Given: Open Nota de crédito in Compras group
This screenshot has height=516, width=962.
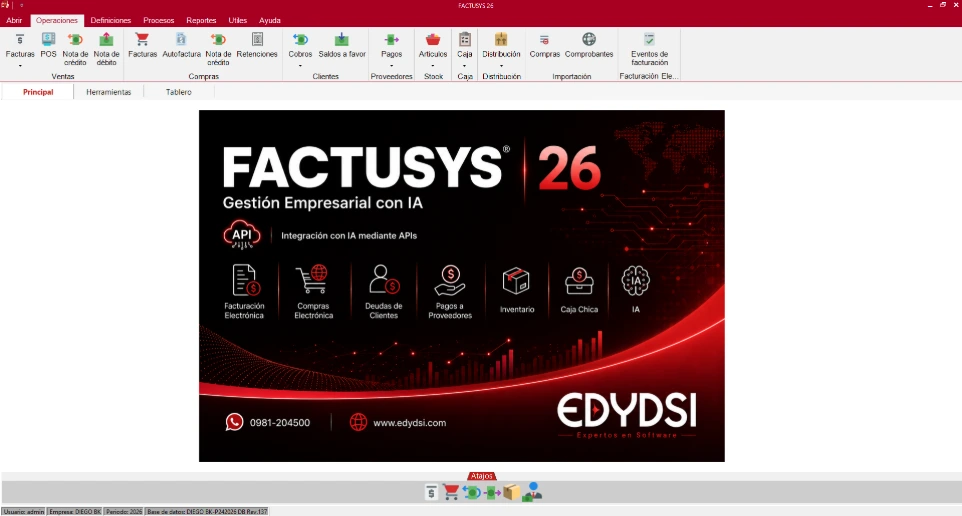Looking at the screenshot, I should coord(218,49).
